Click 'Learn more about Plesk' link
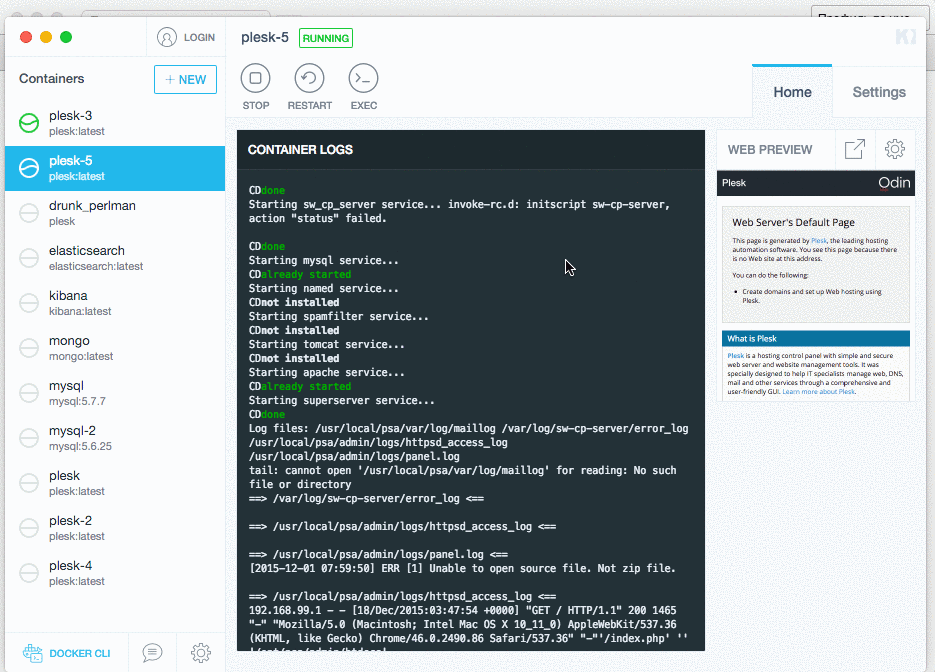The image size is (935, 672). 818,392
